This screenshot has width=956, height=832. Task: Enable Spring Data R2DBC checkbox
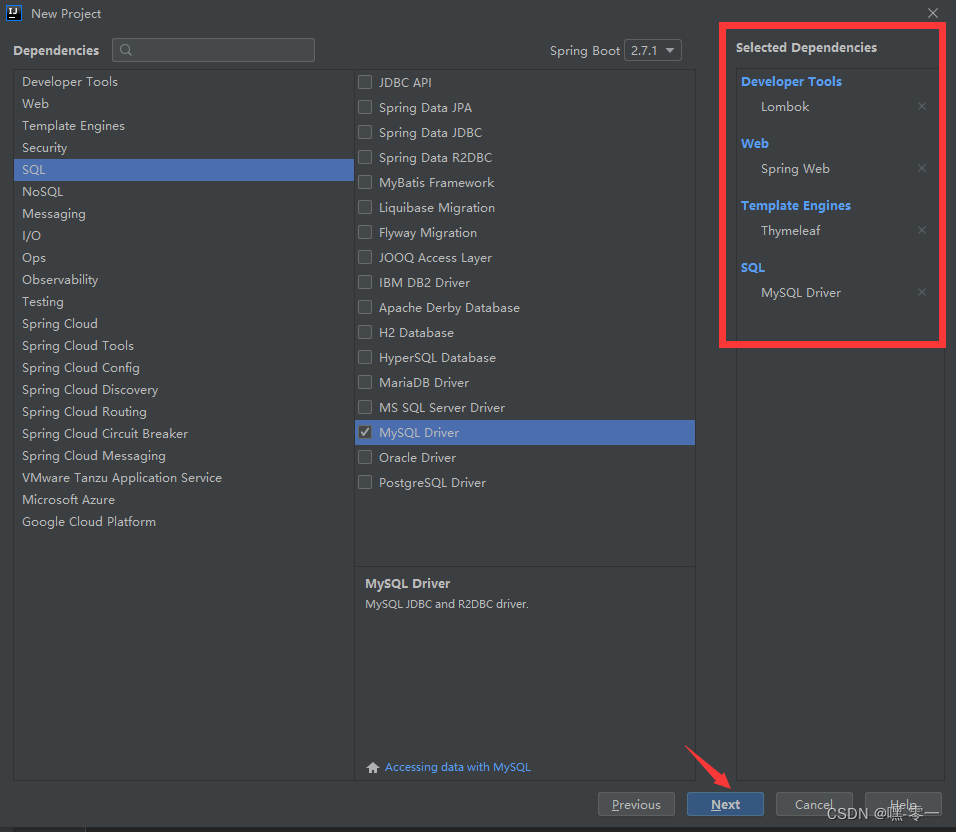click(365, 157)
